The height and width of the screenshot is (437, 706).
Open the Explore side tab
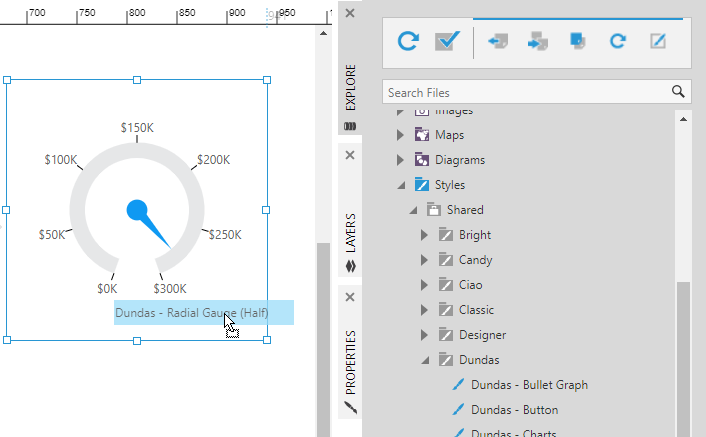pos(350,90)
